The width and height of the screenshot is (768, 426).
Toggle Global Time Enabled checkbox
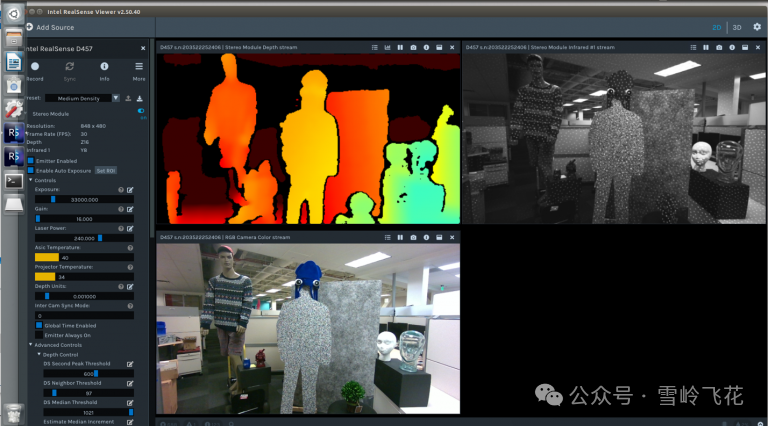39,325
